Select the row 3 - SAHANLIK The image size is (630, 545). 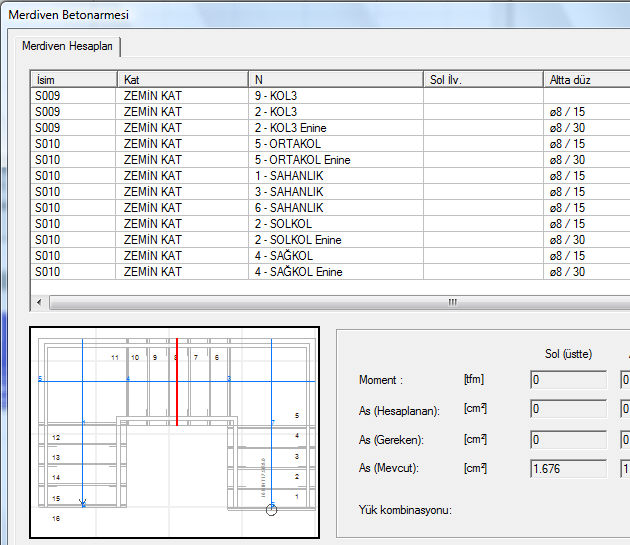click(x=330, y=192)
